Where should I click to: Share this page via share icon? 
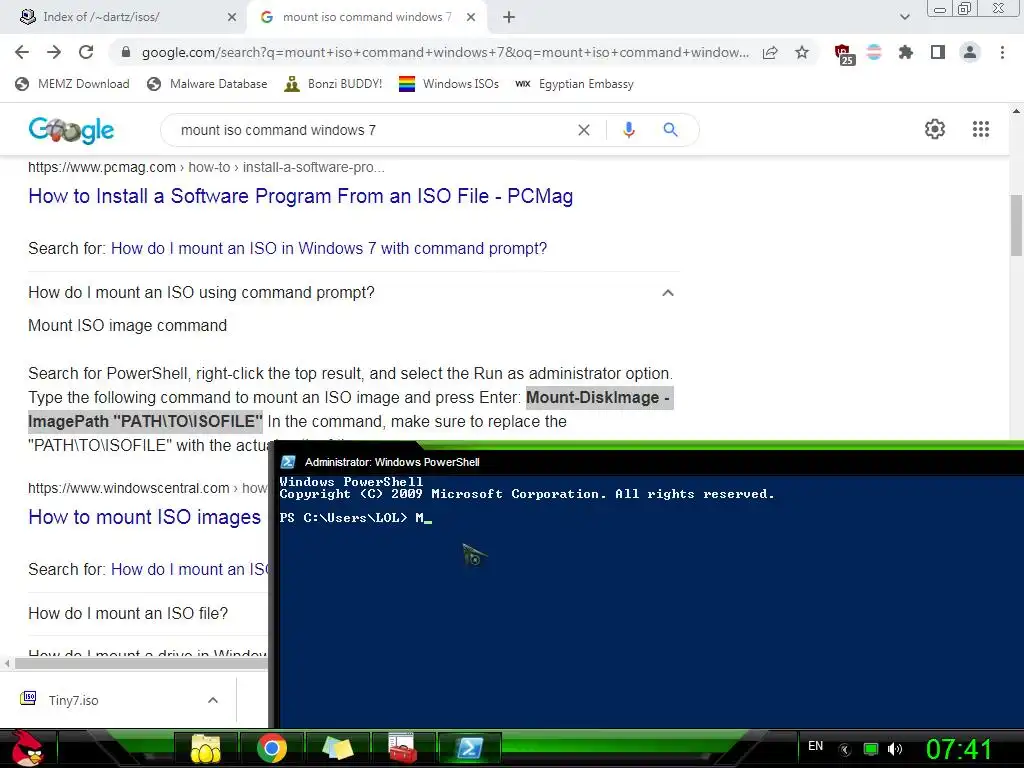(x=770, y=52)
